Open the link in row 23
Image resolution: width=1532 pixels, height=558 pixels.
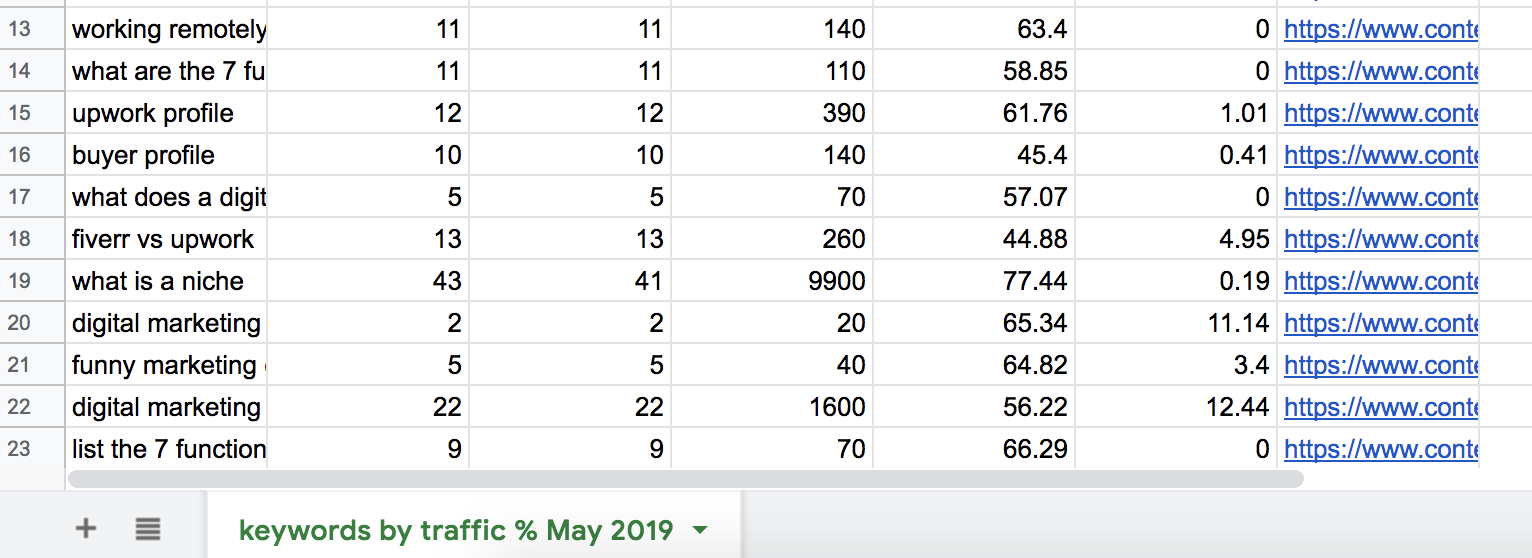[x=1380, y=449]
